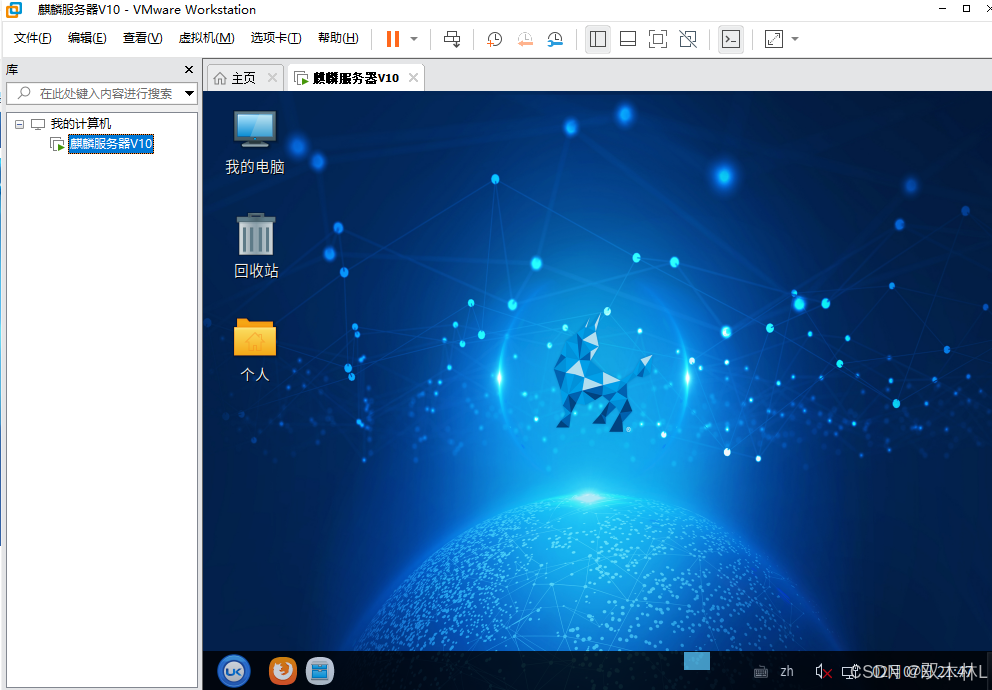This screenshot has width=992, height=690.
Task: Launch Firefox from the guest taskbar
Action: pos(282,671)
